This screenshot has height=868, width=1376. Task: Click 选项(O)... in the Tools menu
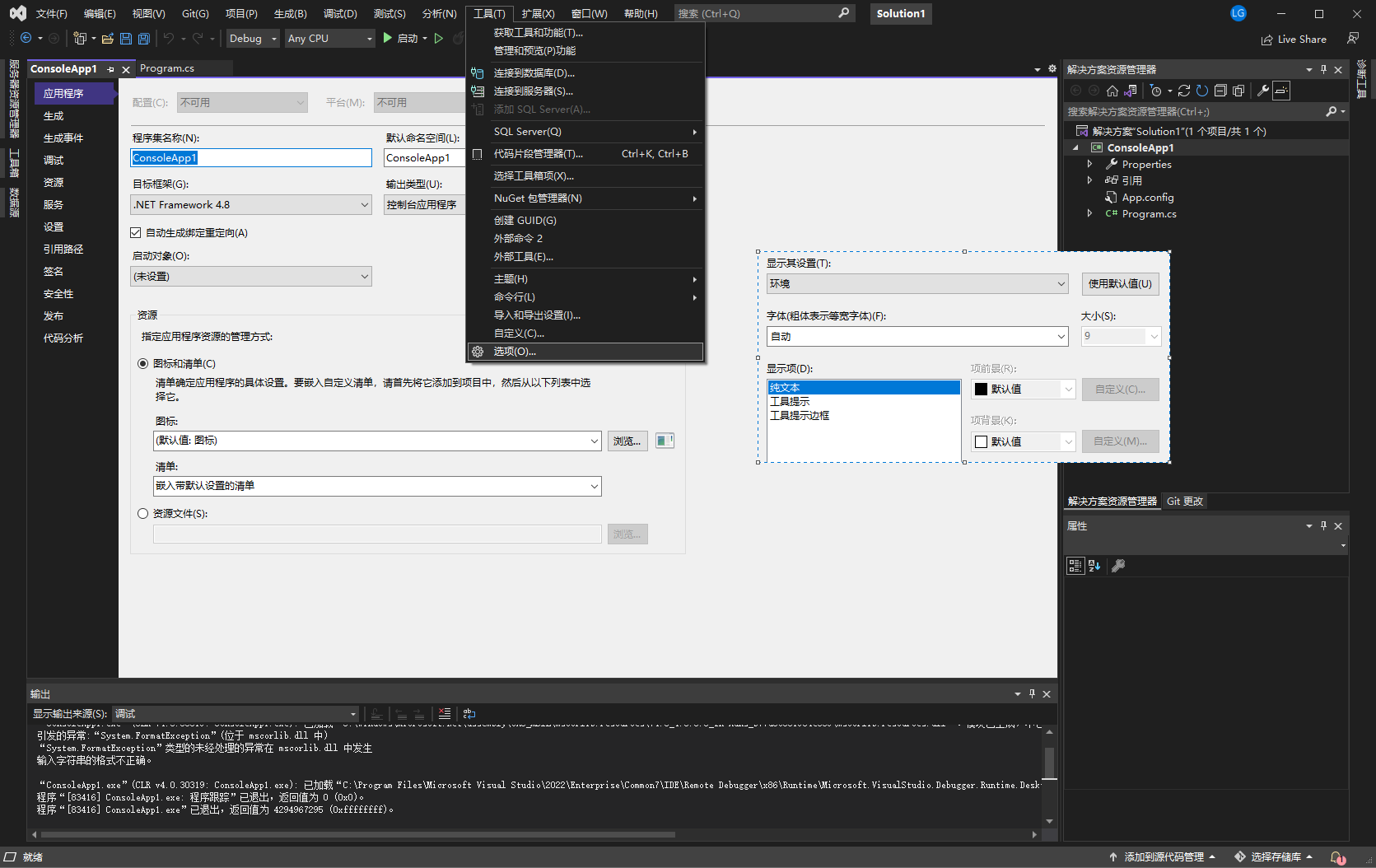click(585, 352)
